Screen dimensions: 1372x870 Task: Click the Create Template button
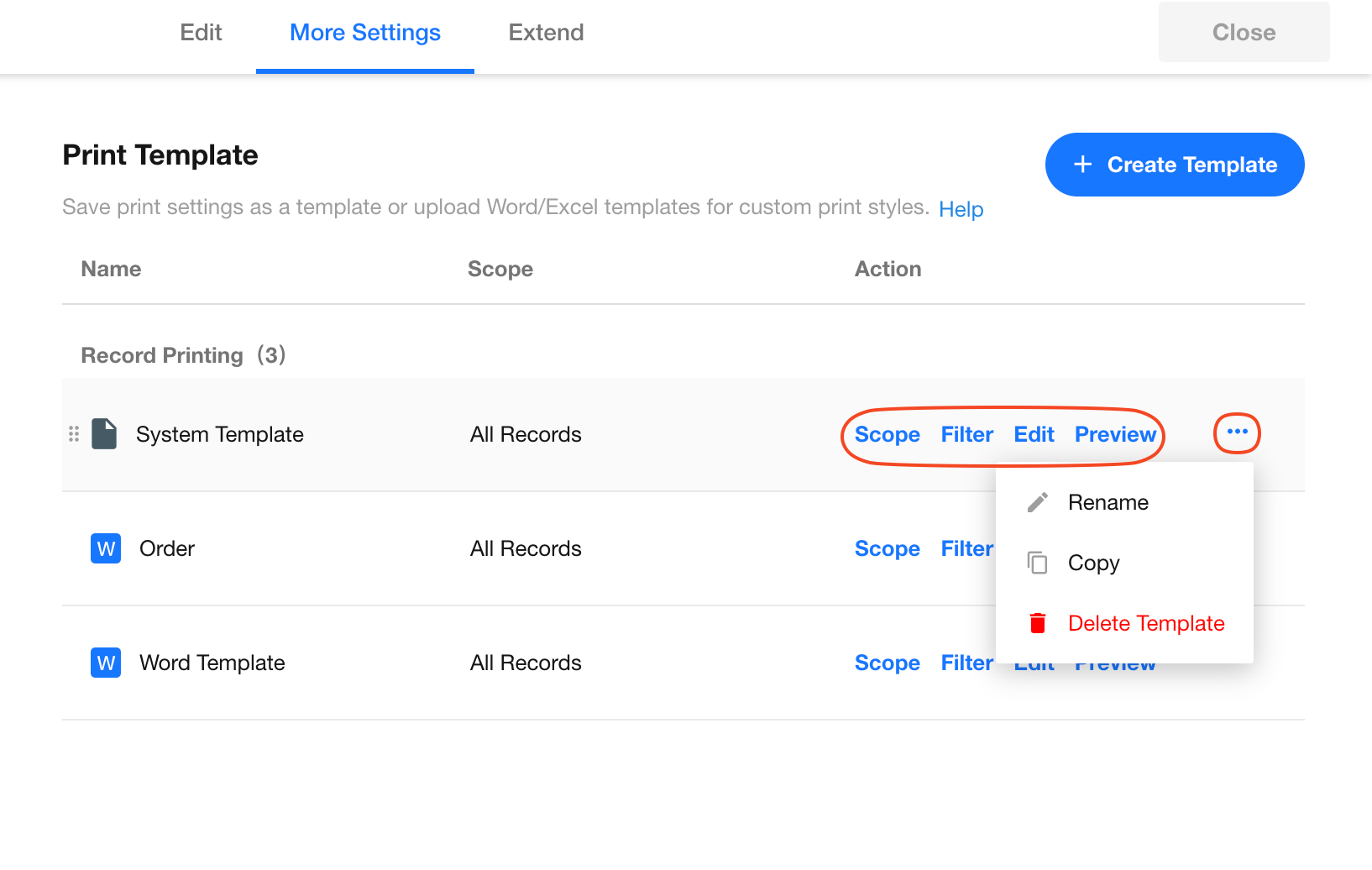tap(1175, 165)
